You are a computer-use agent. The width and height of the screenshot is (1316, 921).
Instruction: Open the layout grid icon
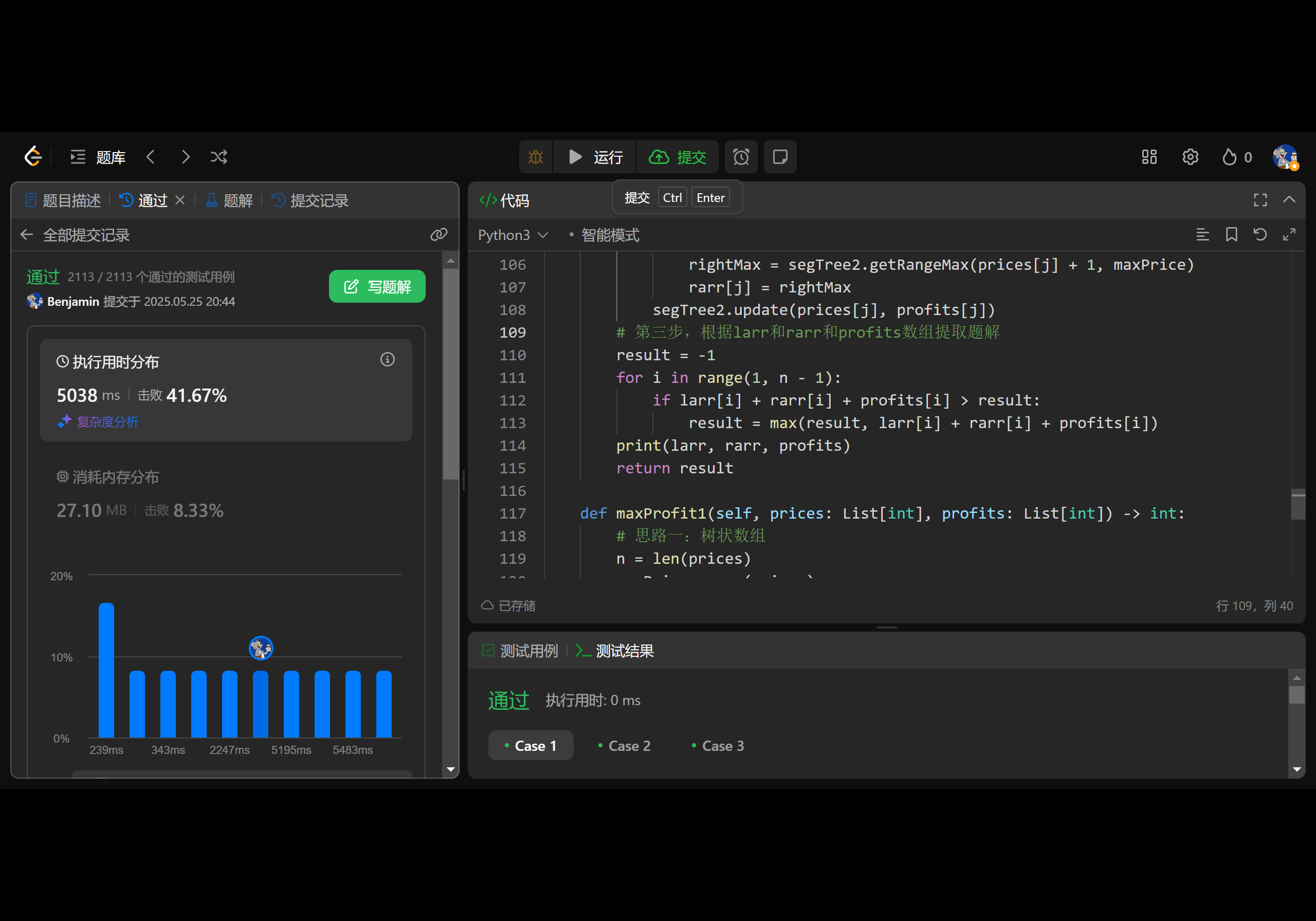(x=1148, y=157)
